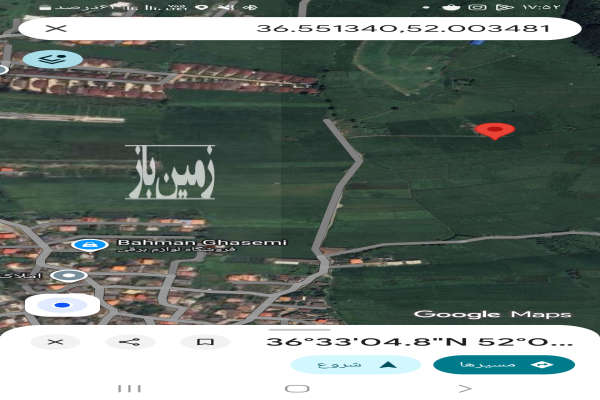Viewport: 600px width, 400px height.
Task: Go to Android home button
Action: pyautogui.click(x=297, y=389)
